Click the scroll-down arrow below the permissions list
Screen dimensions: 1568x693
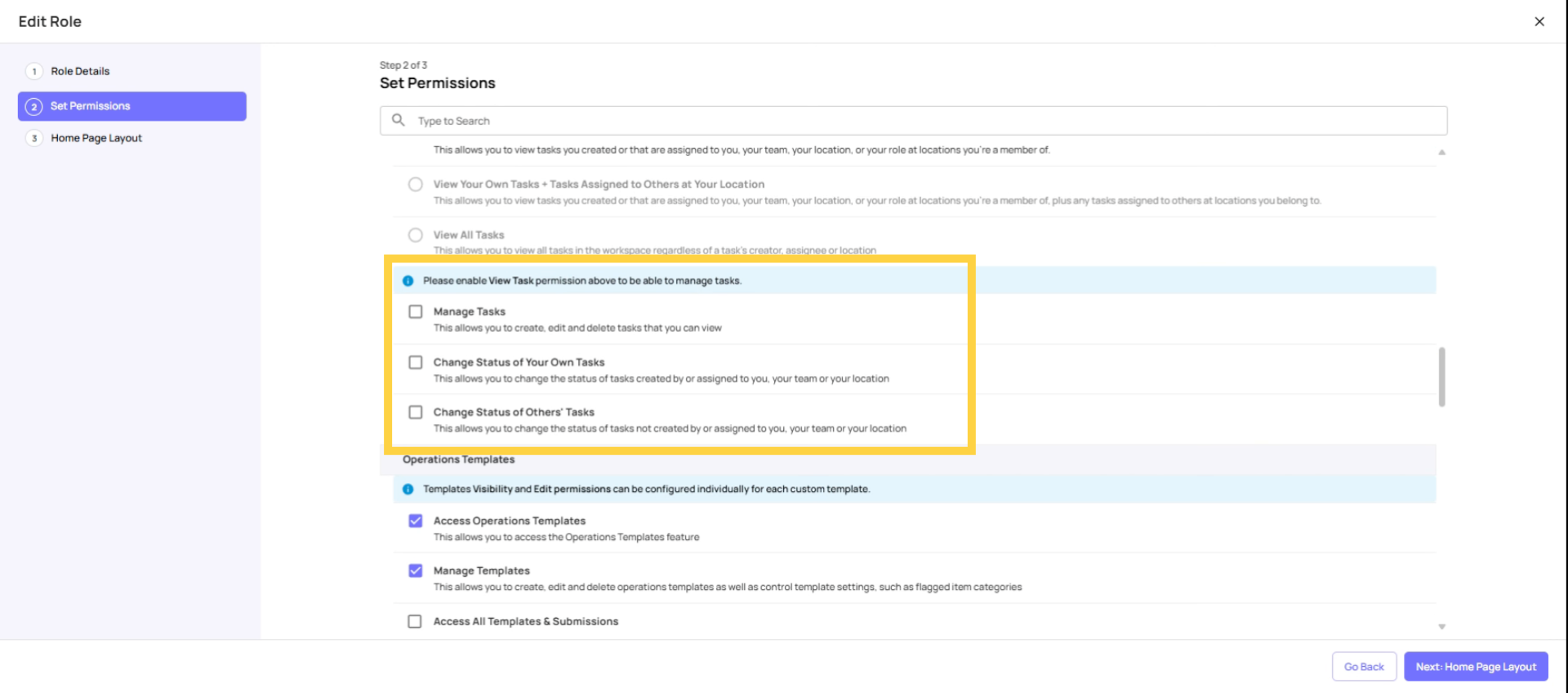pyautogui.click(x=1442, y=625)
